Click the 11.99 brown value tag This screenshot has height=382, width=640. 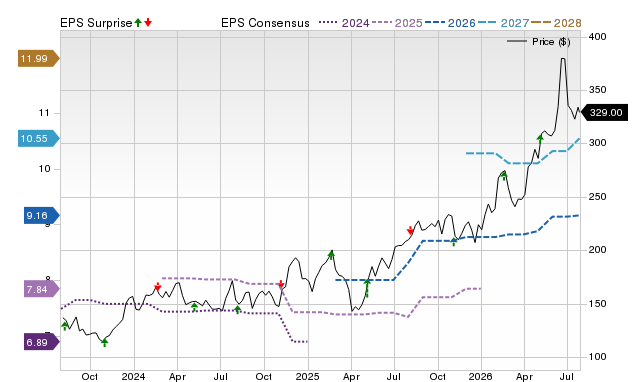pos(38,58)
